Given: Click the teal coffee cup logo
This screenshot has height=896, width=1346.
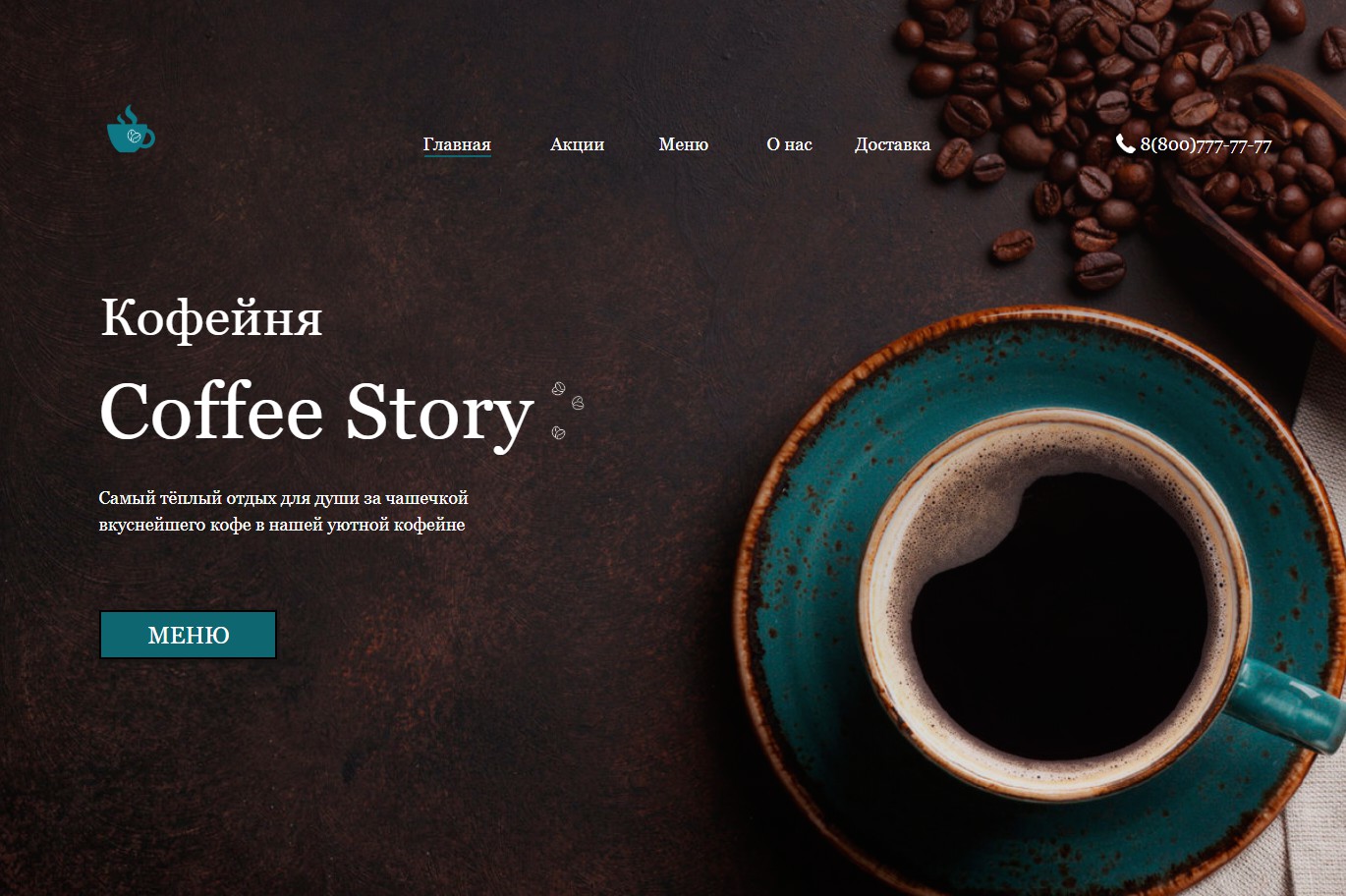Looking at the screenshot, I should (x=131, y=129).
